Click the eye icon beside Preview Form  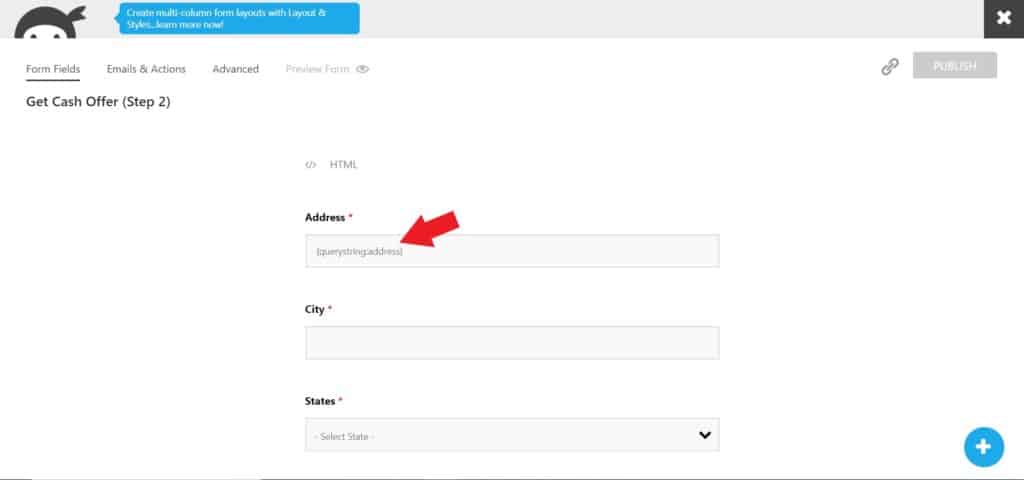pos(362,69)
